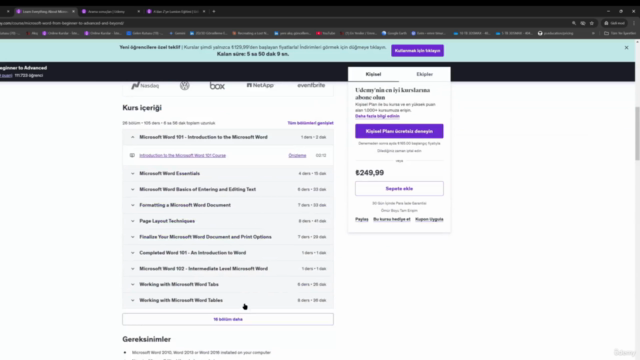Open the YouTube bookmark
This screenshot has width=640, height=360.
tap(326, 33)
